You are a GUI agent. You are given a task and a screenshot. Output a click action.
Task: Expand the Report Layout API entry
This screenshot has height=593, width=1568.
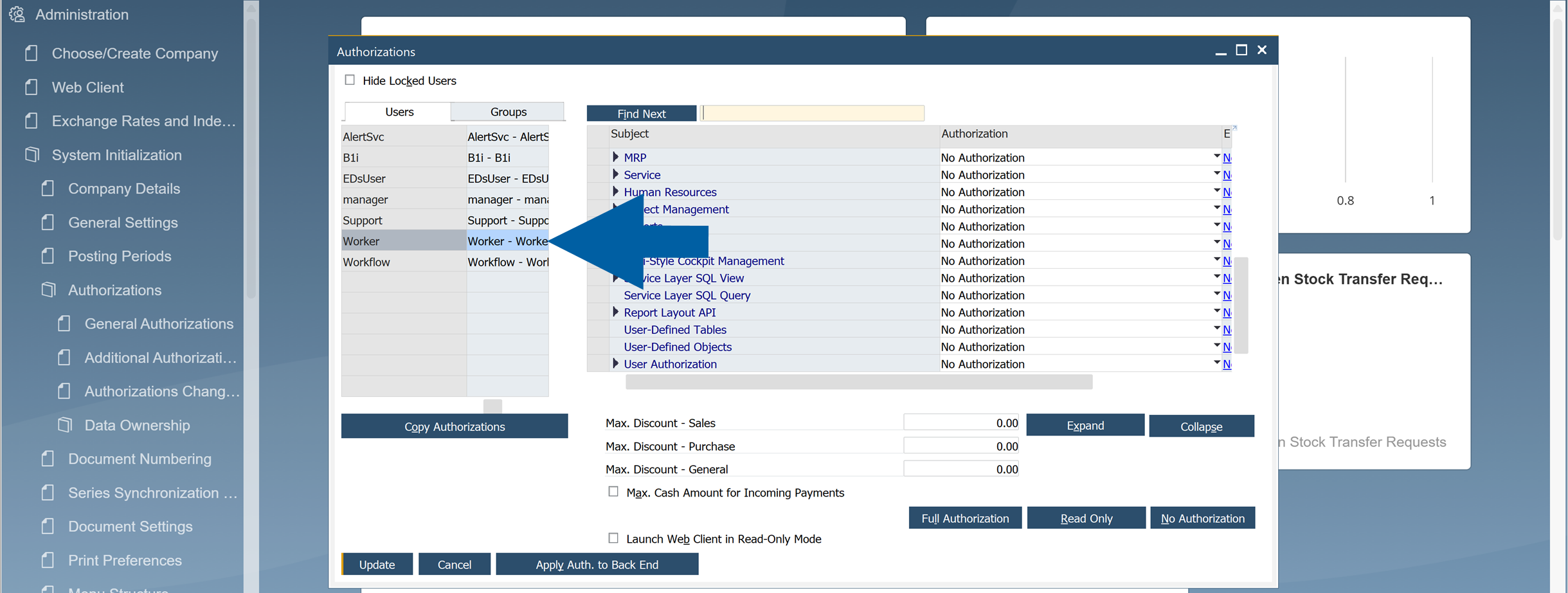point(615,312)
